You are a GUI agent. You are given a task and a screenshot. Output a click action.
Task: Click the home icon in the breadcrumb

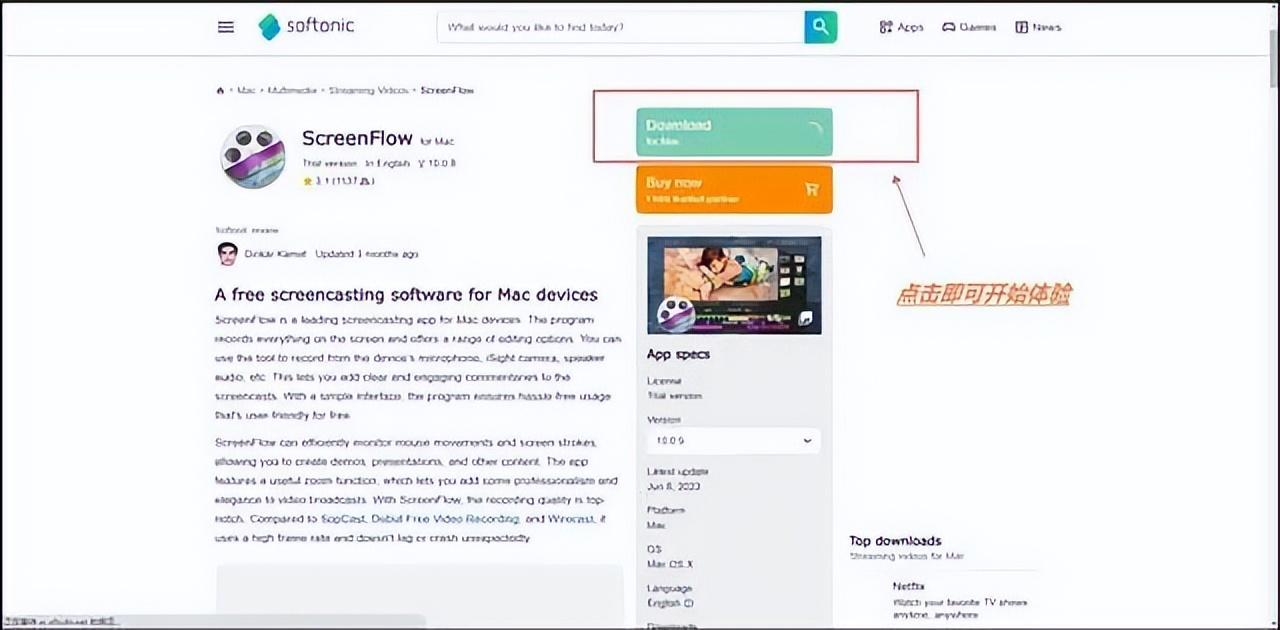pyautogui.click(x=220, y=90)
